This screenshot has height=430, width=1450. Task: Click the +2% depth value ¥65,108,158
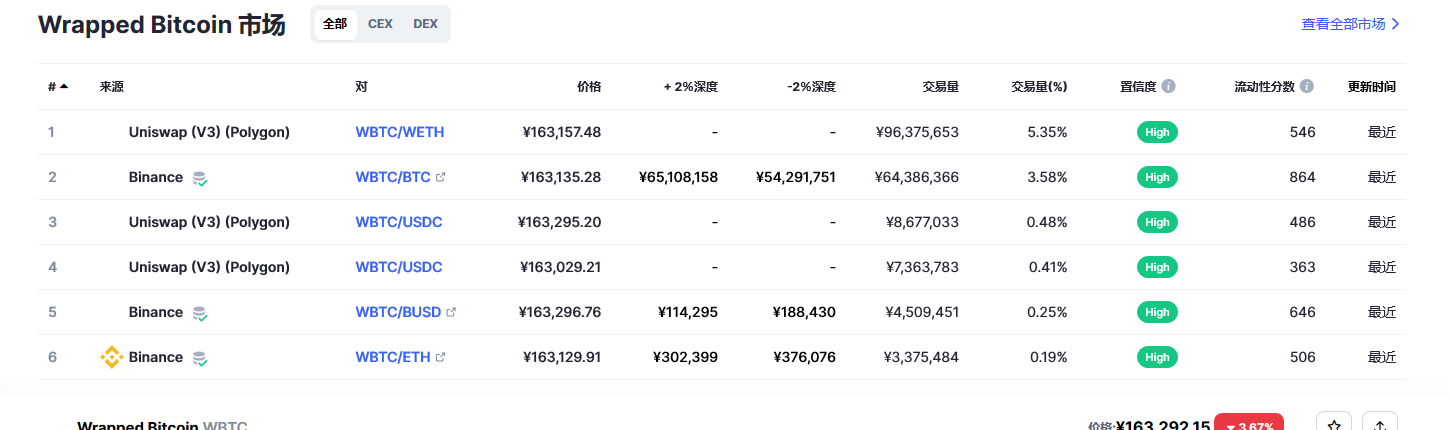(x=678, y=177)
